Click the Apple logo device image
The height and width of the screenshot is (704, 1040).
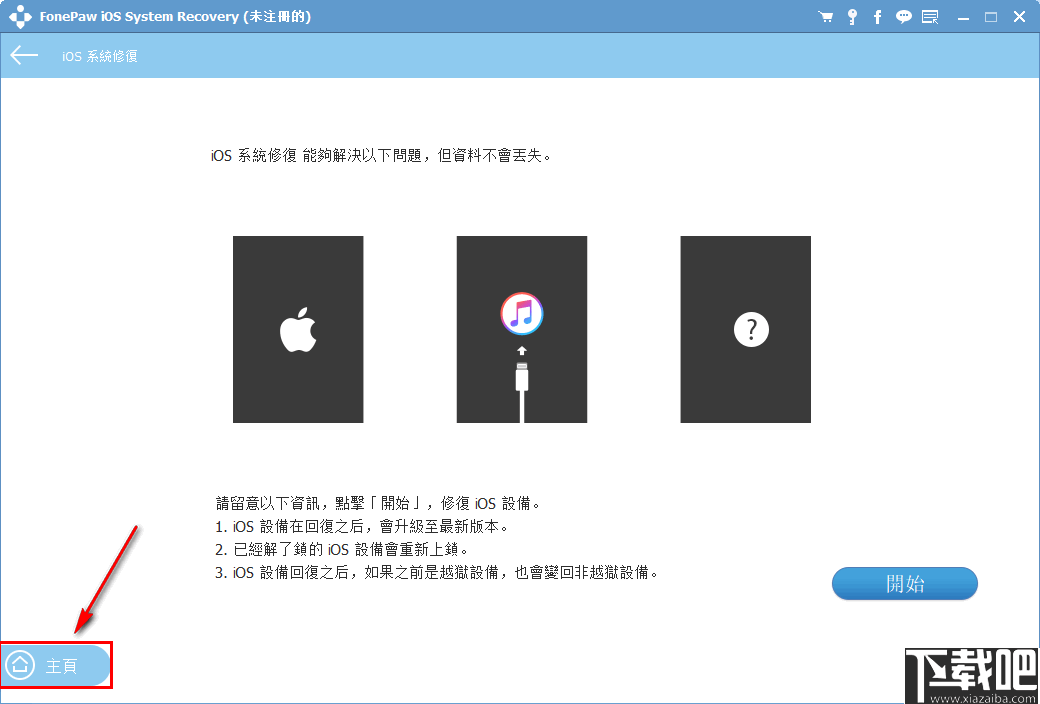click(298, 329)
